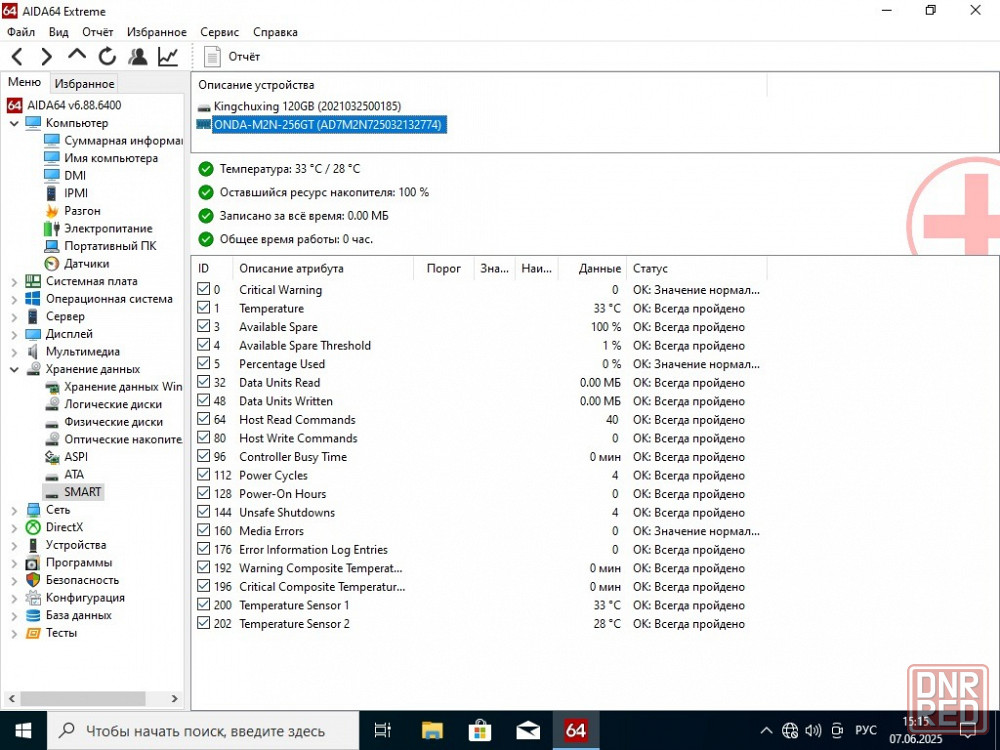This screenshot has width=1000, height=750.
Task: Select the Kingchuxing 120GB device
Action: pos(307,107)
